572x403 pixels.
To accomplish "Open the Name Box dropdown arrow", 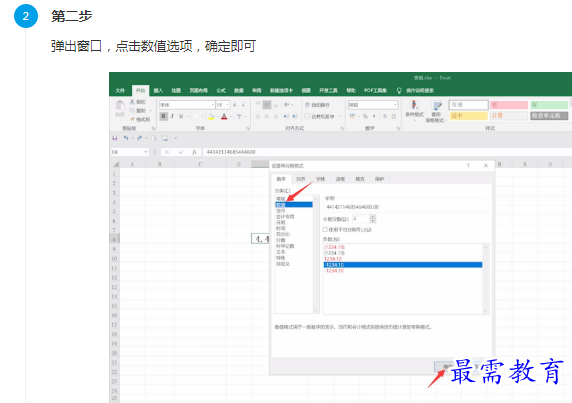I will (x=146, y=152).
